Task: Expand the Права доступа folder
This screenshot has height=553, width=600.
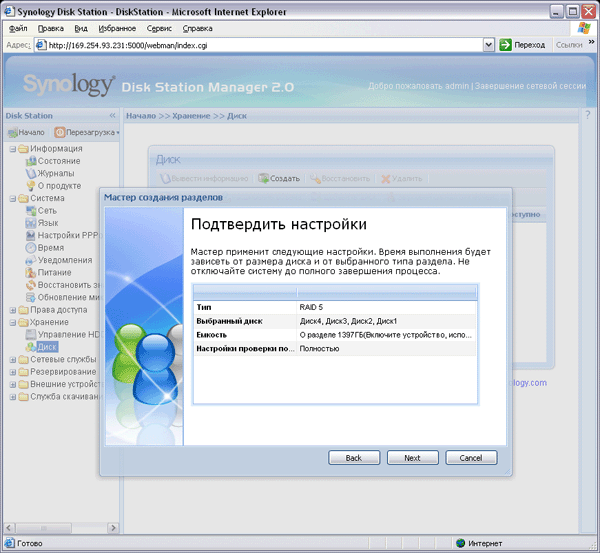Action: tap(13, 310)
